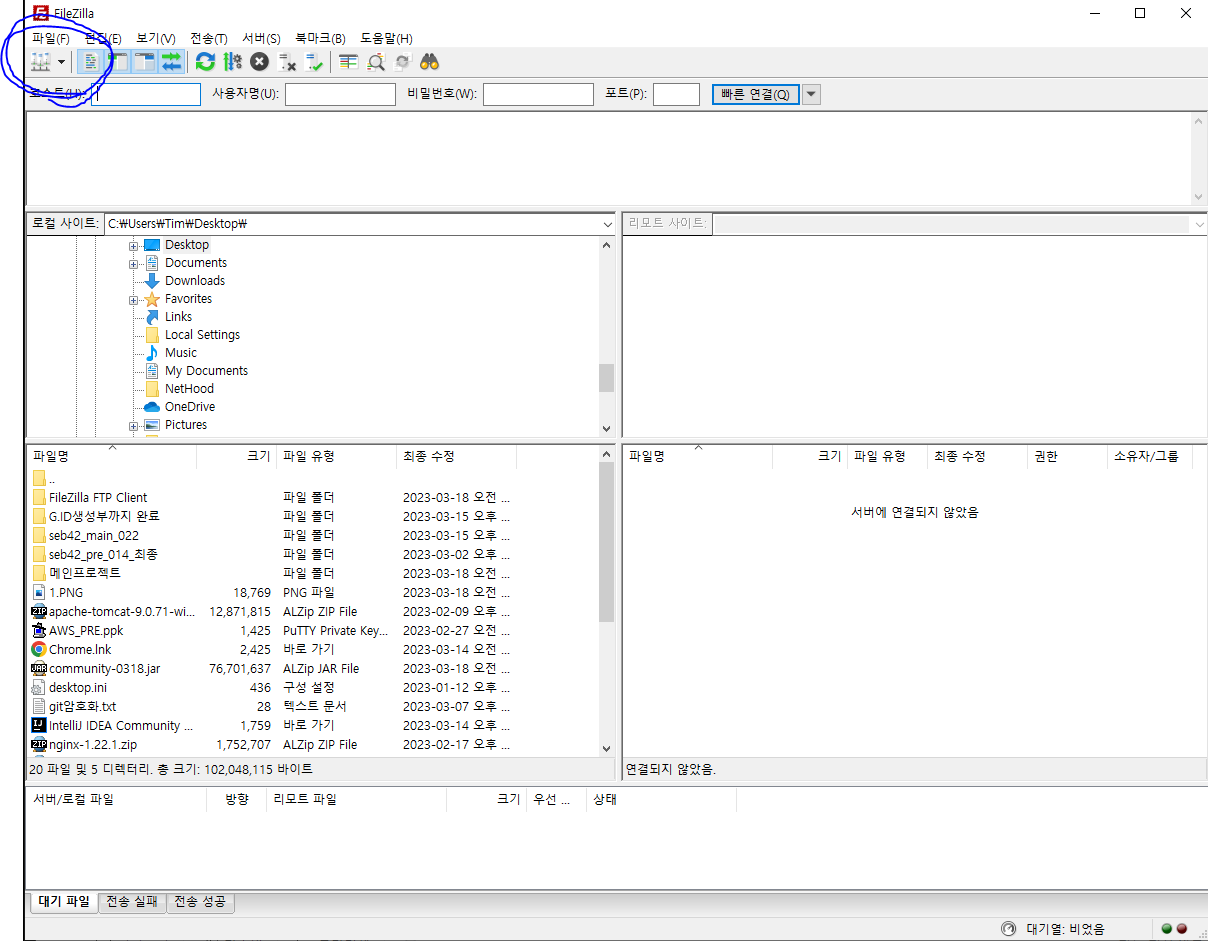Reconnect to the last server
The image size is (1208, 941).
[314, 62]
